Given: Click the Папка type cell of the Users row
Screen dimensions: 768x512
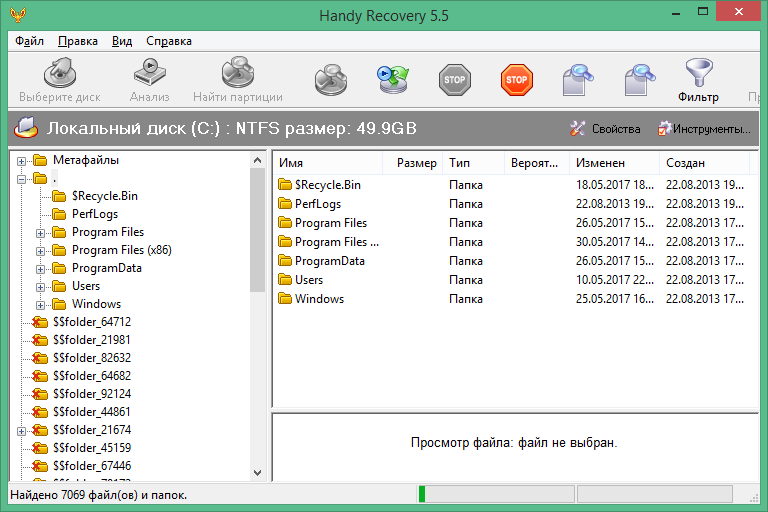Looking at the screenshot, I should [466, 280].
